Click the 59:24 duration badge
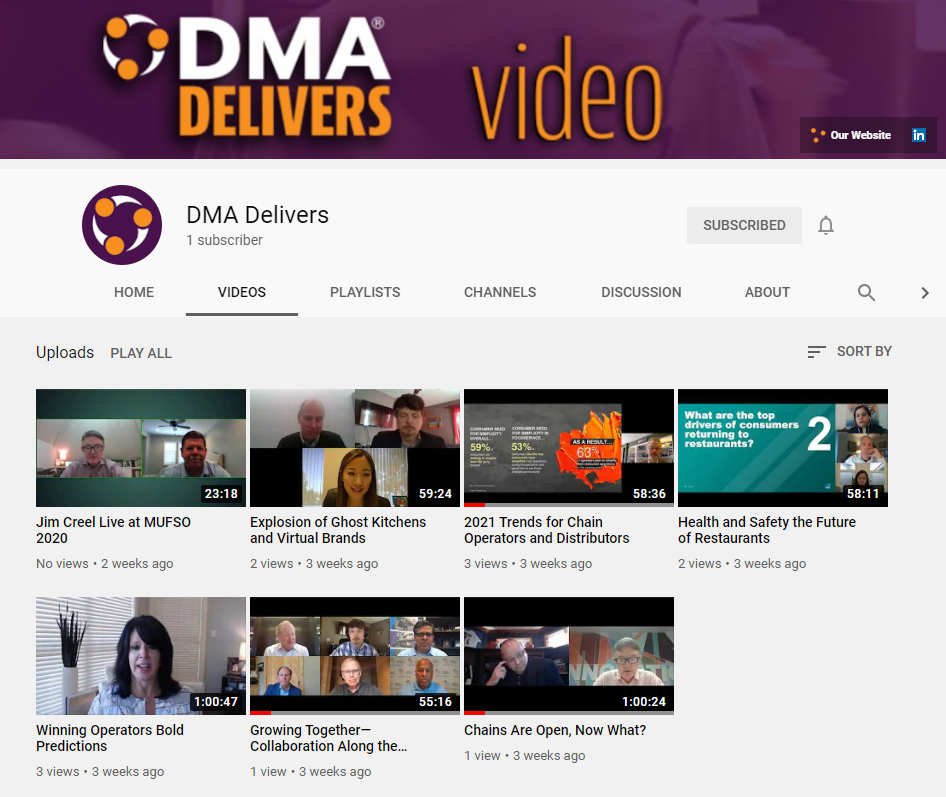Screen dimensions: 946x797 coord(436,494)
